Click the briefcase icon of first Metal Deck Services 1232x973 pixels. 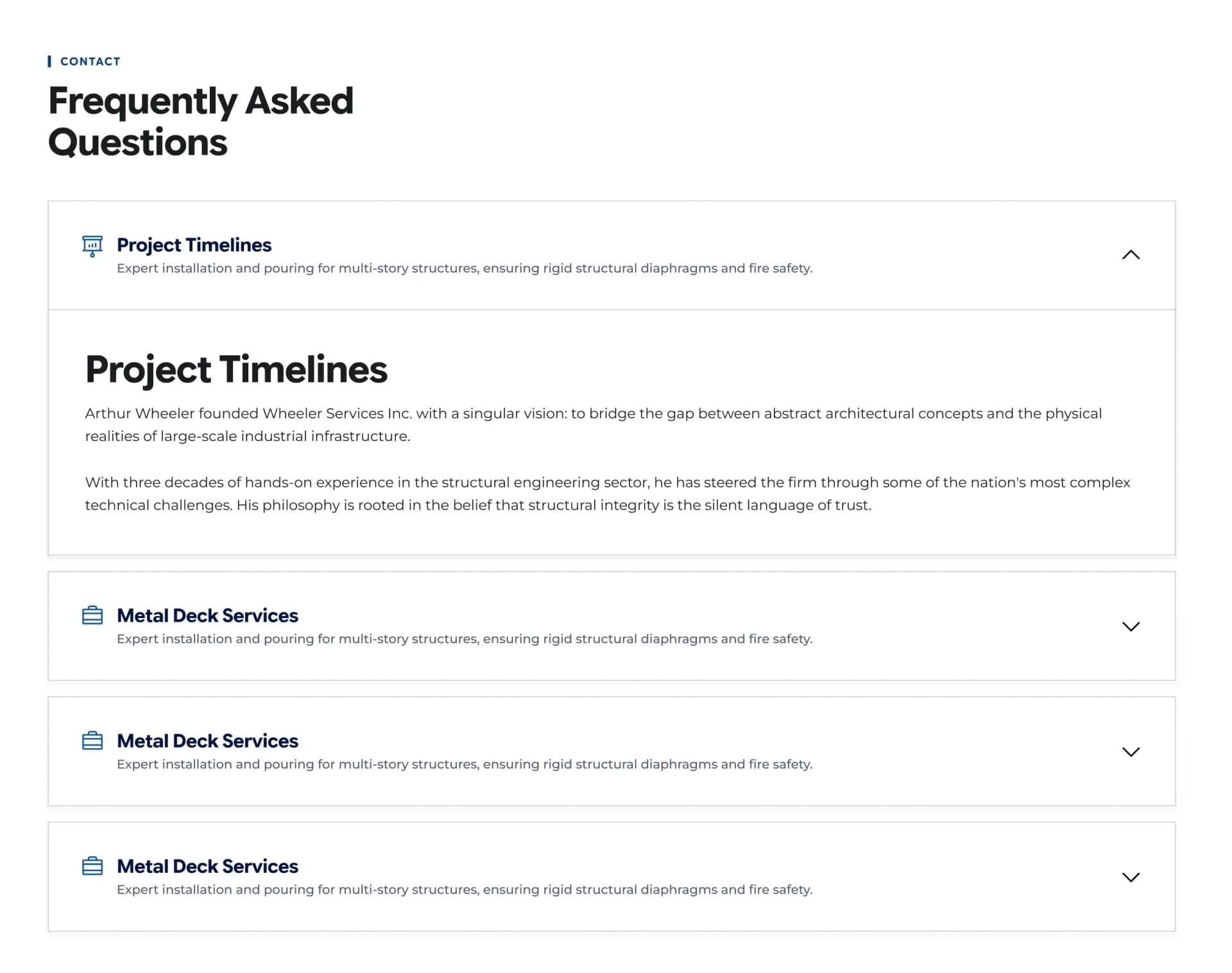pyautogui.click(x=92, y=615)
